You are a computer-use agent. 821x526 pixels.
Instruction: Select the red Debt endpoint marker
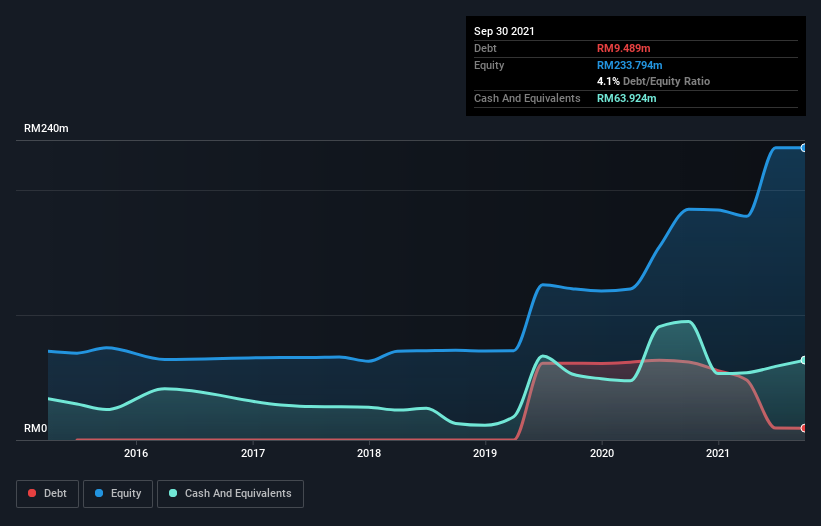(x=804, y=428)
